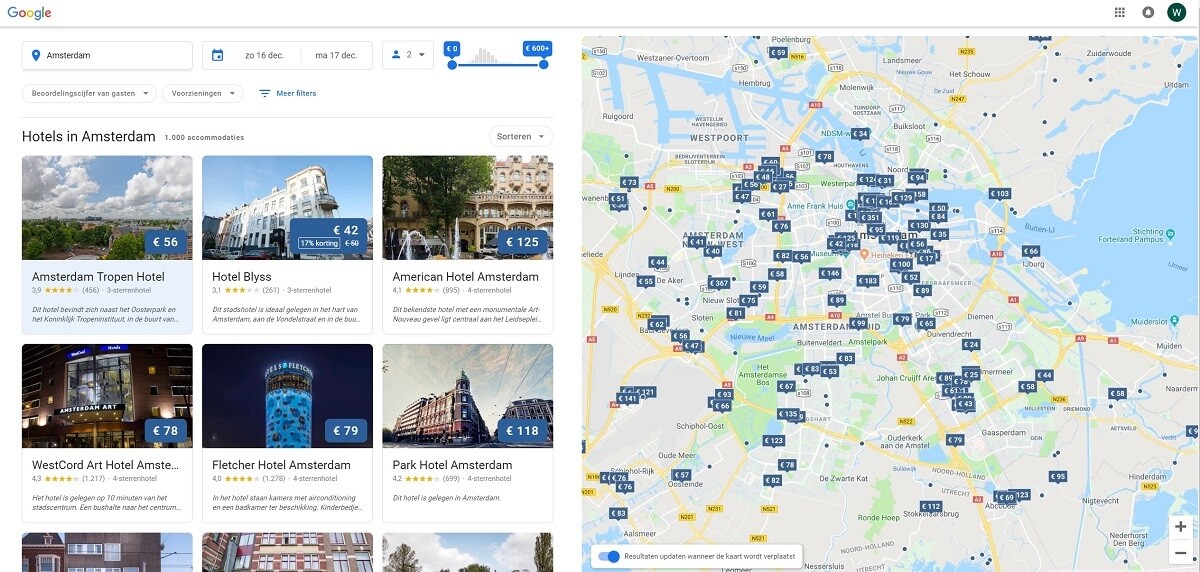1200x572 pixels.
Task: Zoom in the map with plus button
Action: (x=1180, y=527)
